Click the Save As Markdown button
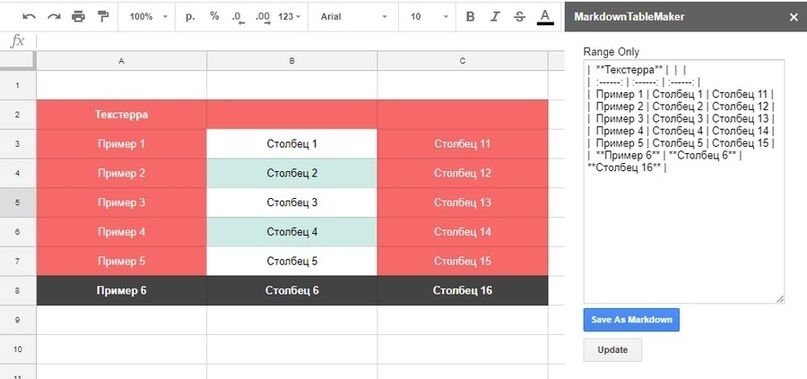 coord(631,320)
